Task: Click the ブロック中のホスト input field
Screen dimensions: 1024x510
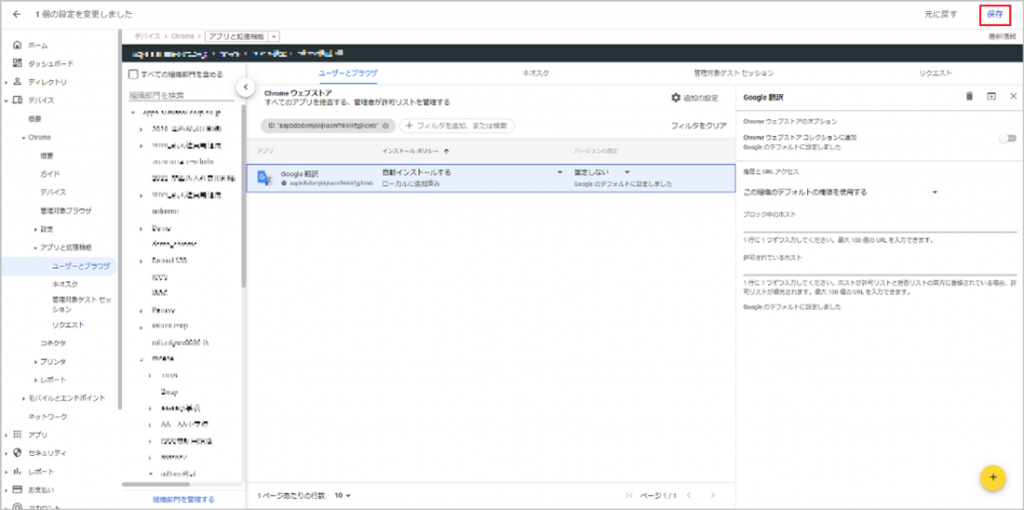Action: pos(880,226)
